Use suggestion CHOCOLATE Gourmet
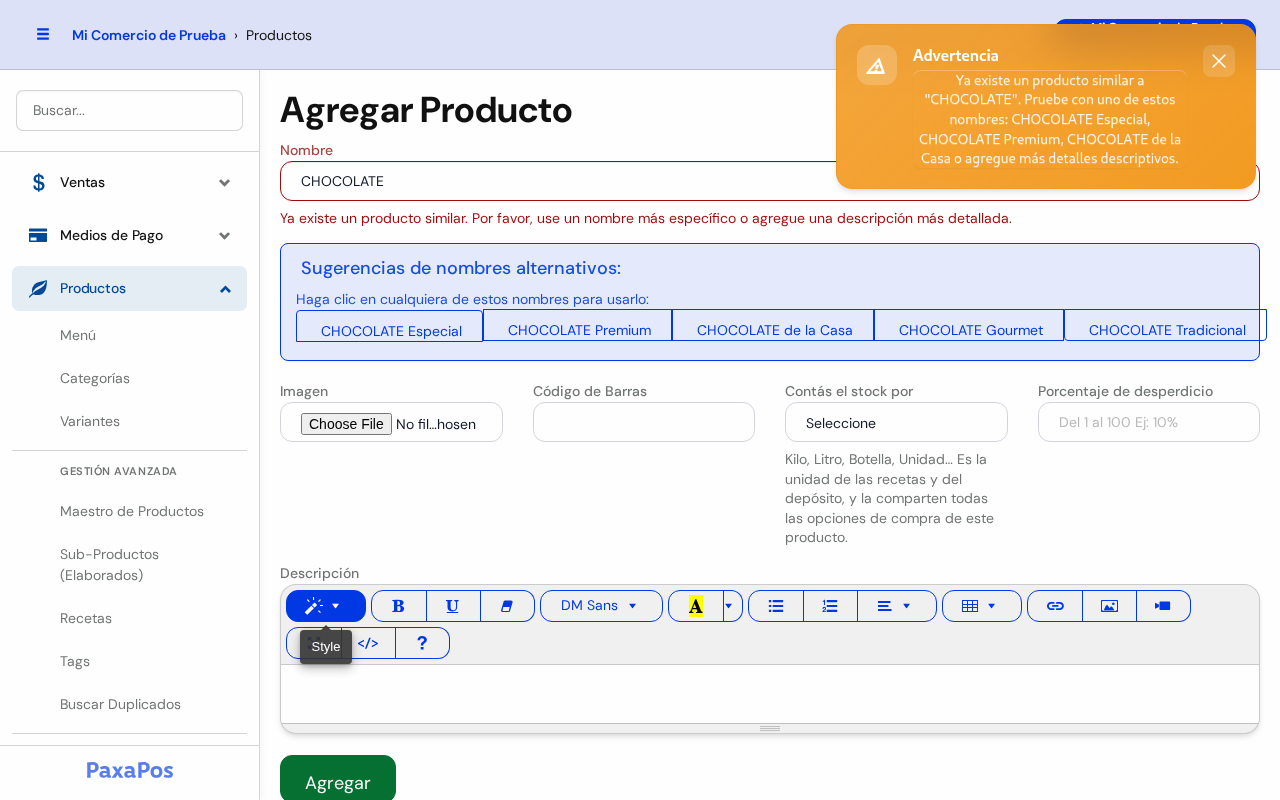 coord(969,326)
